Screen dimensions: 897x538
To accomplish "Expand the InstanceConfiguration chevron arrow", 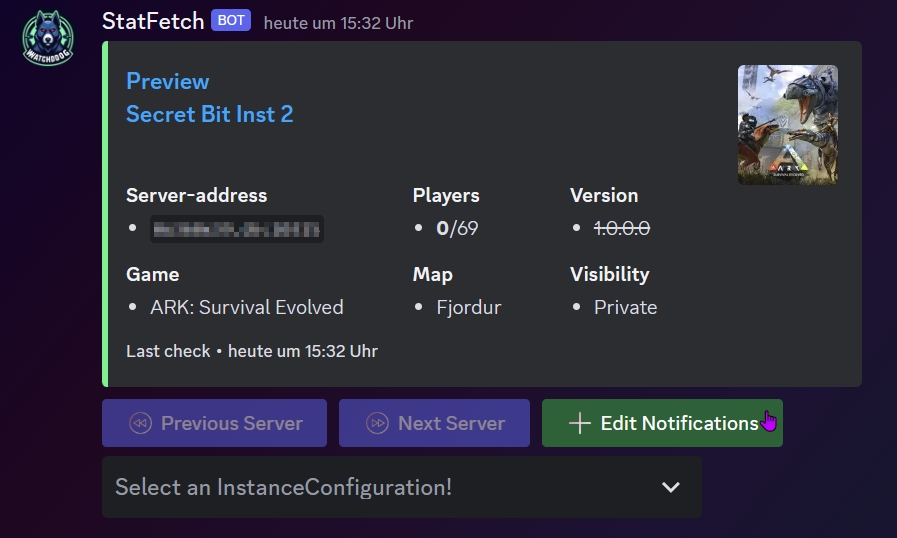I will [x=671, y=487].
